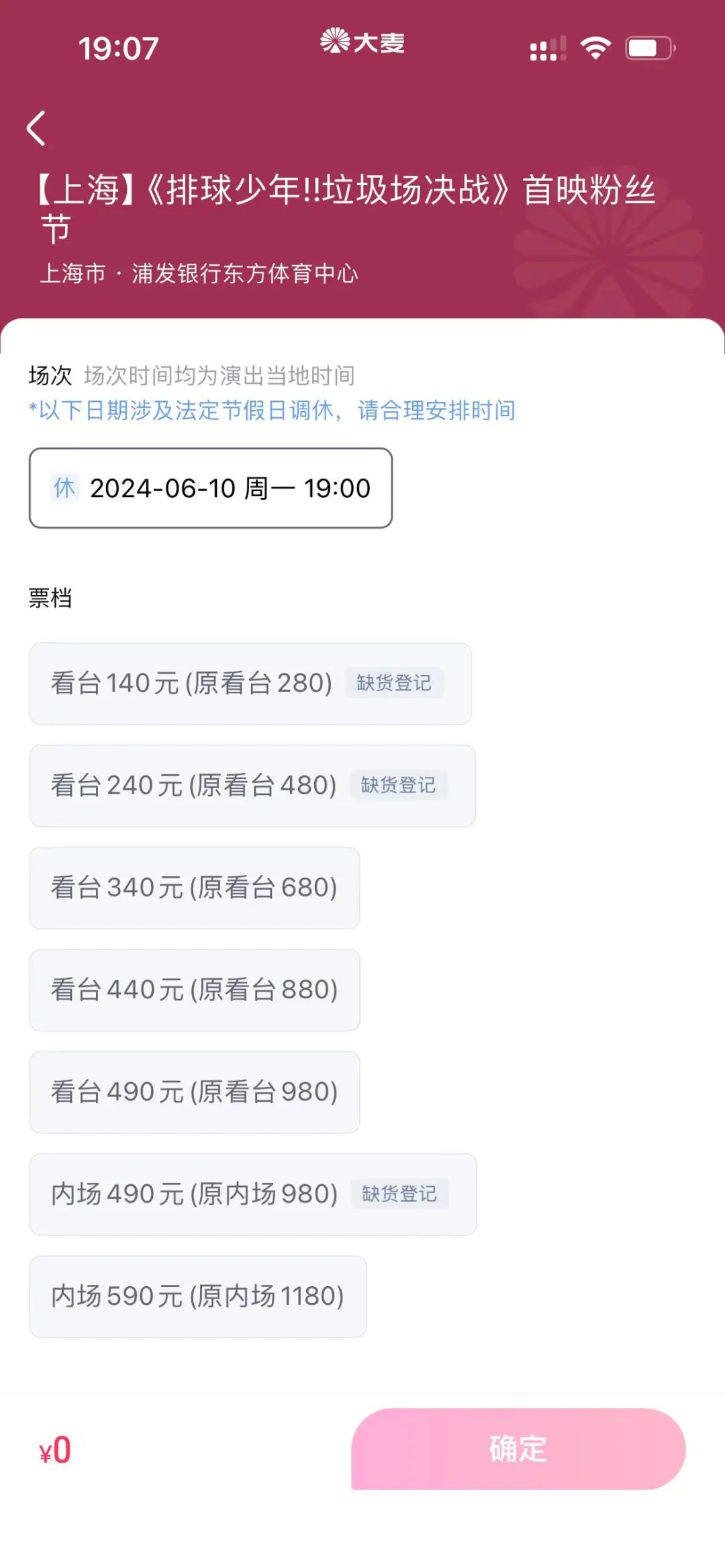725x1568 pixels.
Task: Tap 缺货登记 on the 内场490元 tier
Action: pyautogui.click(x=399, y=1194)
